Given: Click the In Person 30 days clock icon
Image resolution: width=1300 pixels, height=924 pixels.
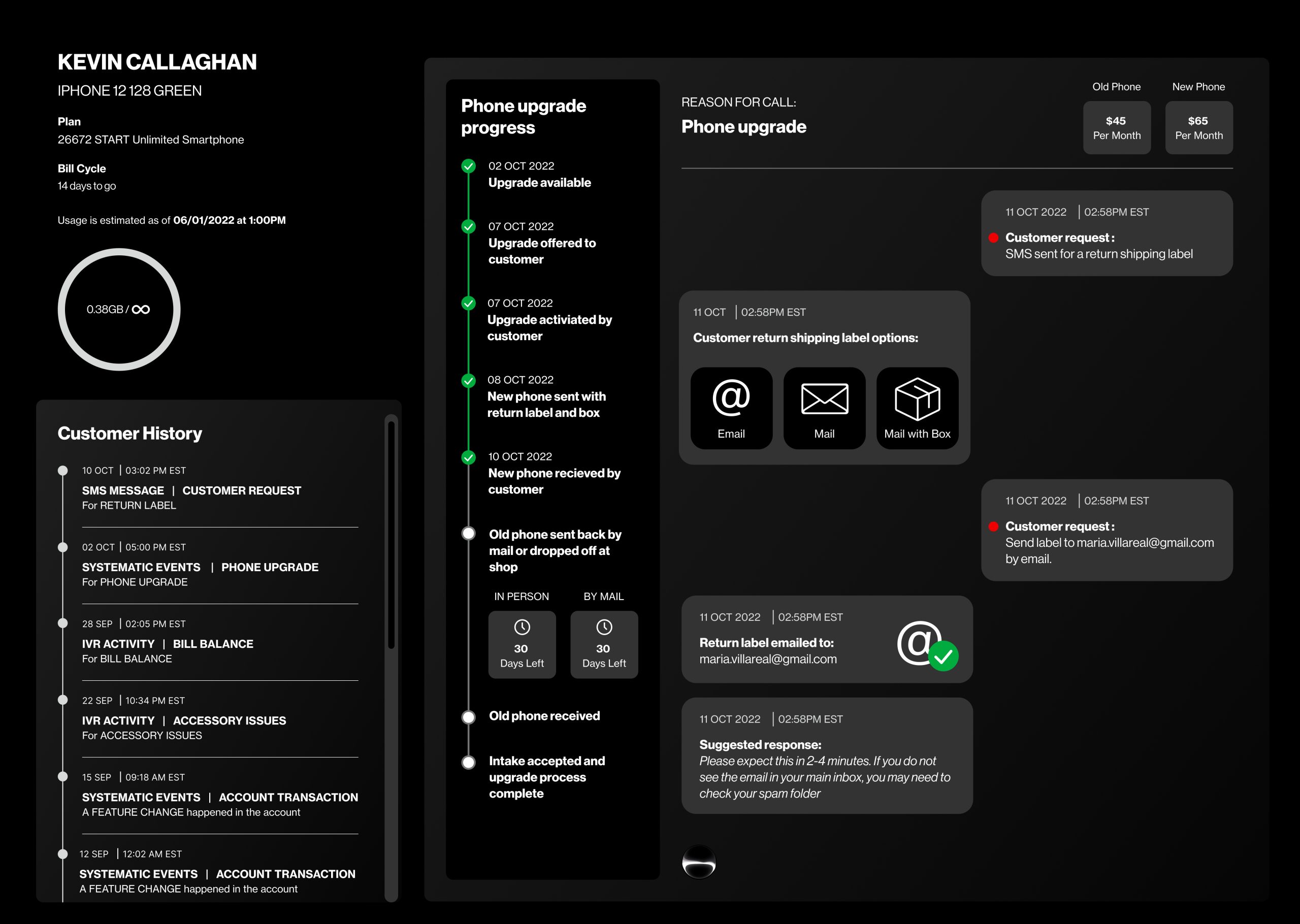Looking at the screenshot, I should [x=521, y=628].
